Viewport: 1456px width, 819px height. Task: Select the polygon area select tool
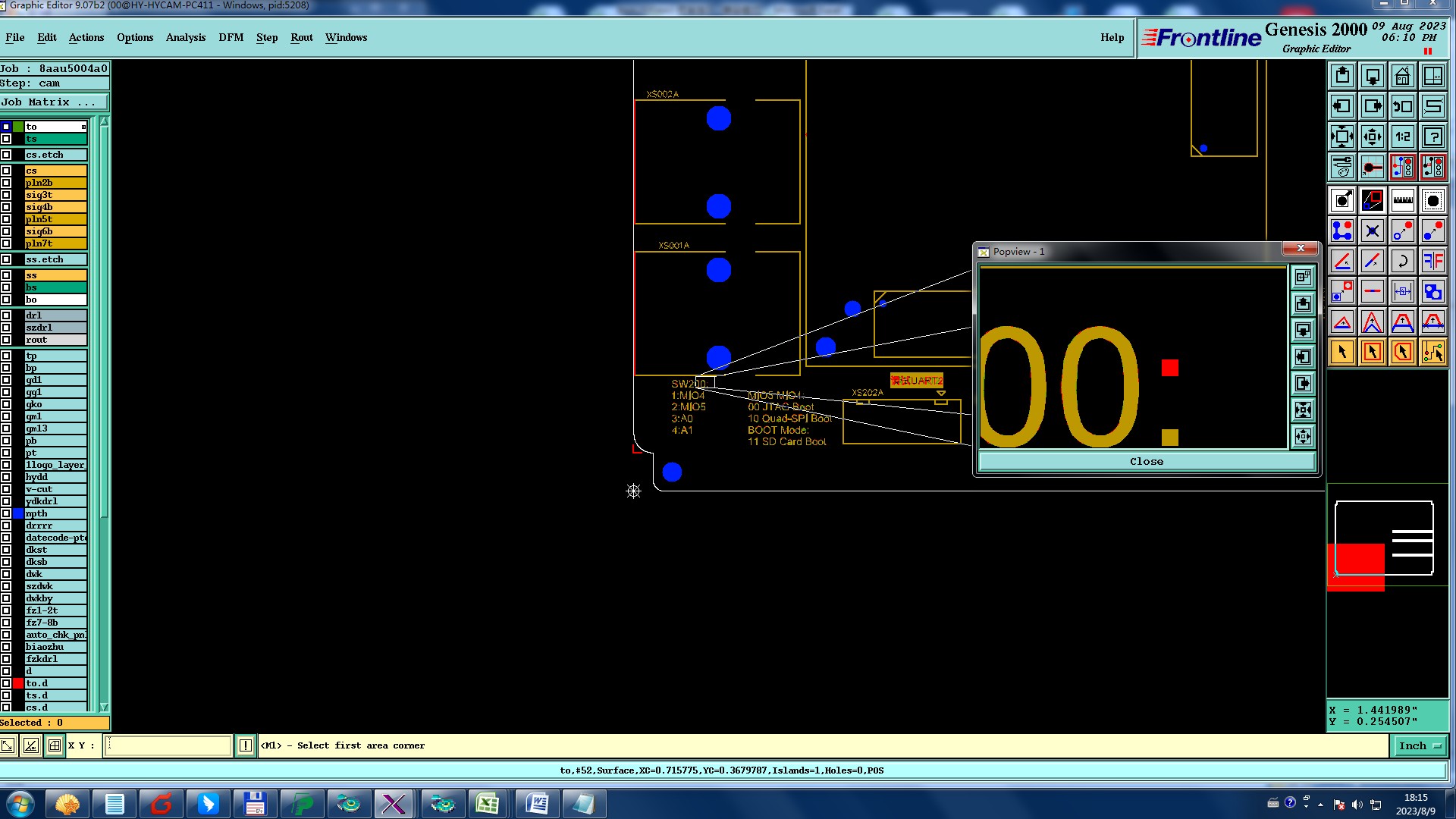(1403, 352)
